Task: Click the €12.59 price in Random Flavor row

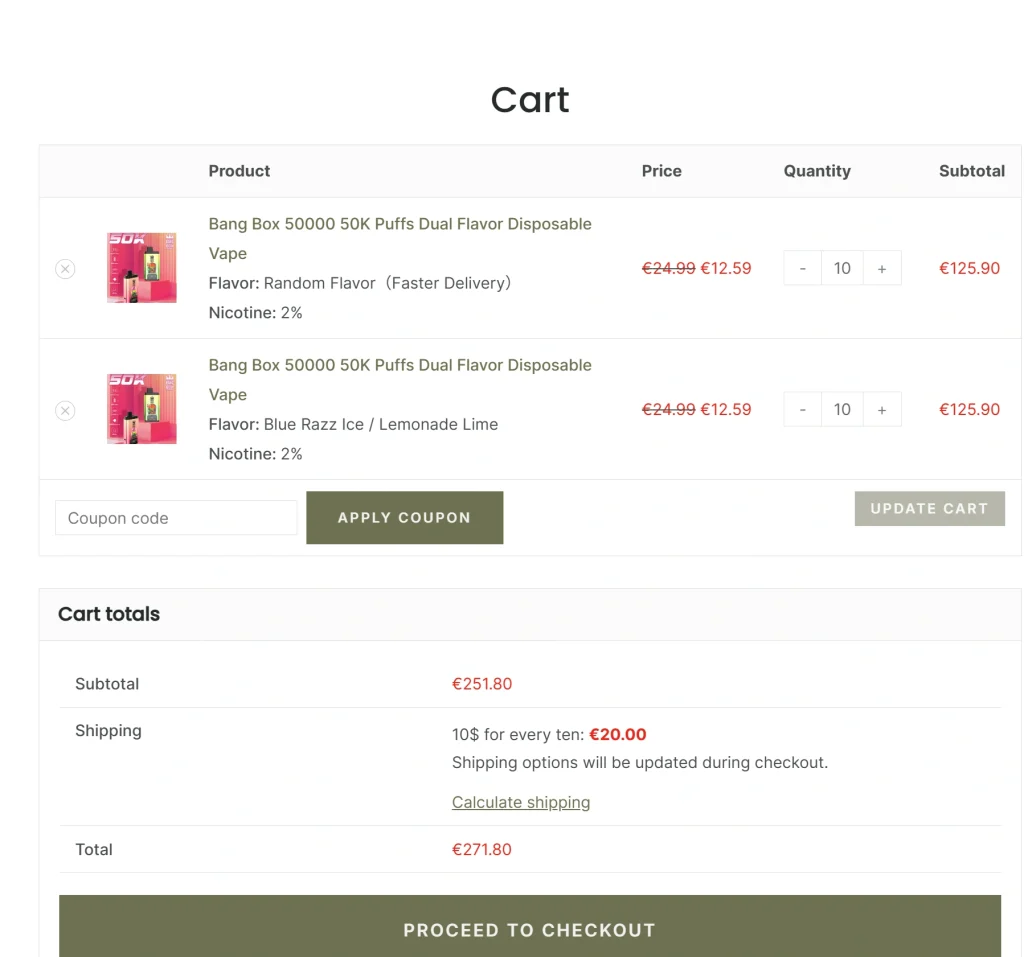Action: point(726,268)
